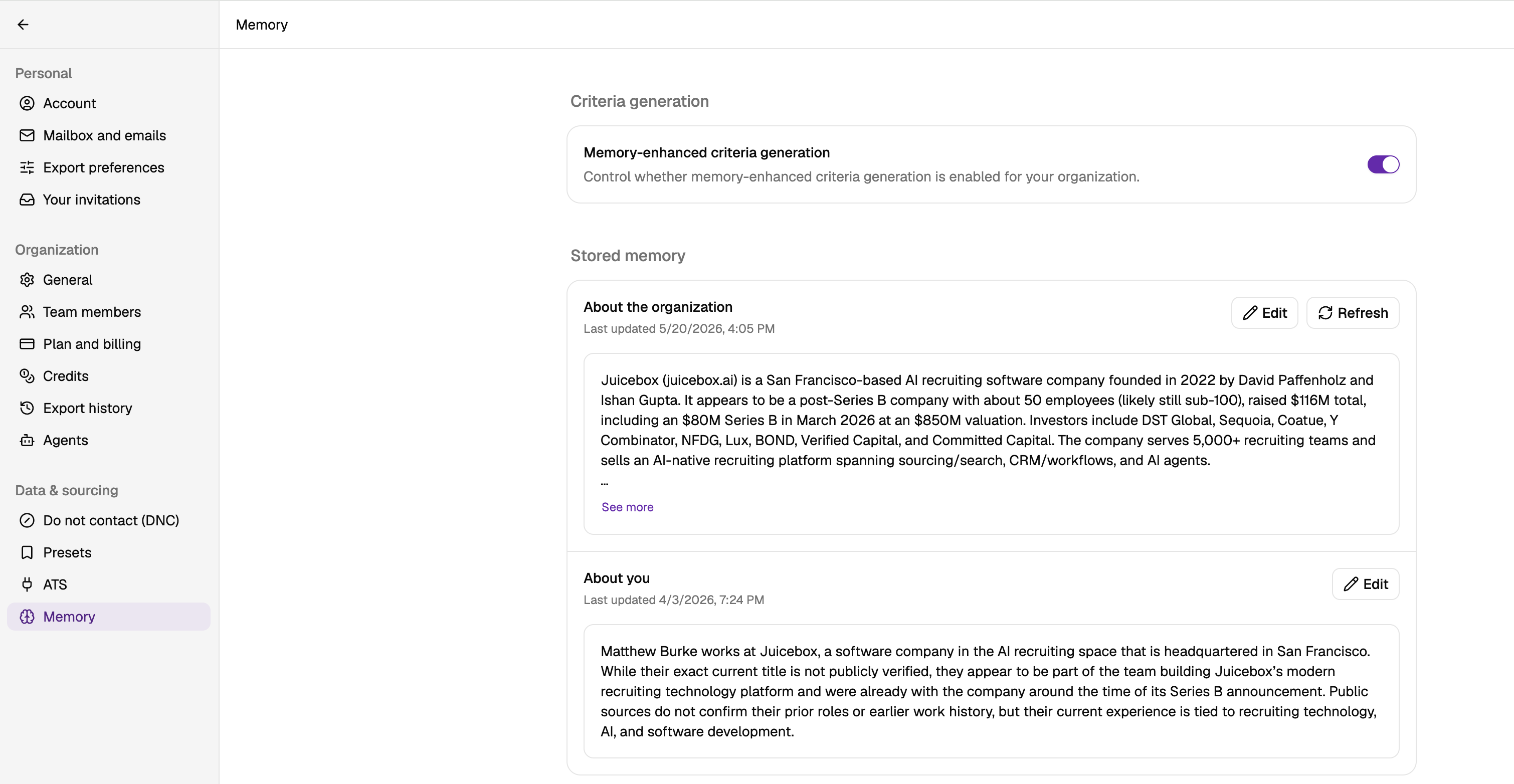Click the Mailbox envelope icon
The width and height of the screenshot is (1514, 784).
click(27, 135)
